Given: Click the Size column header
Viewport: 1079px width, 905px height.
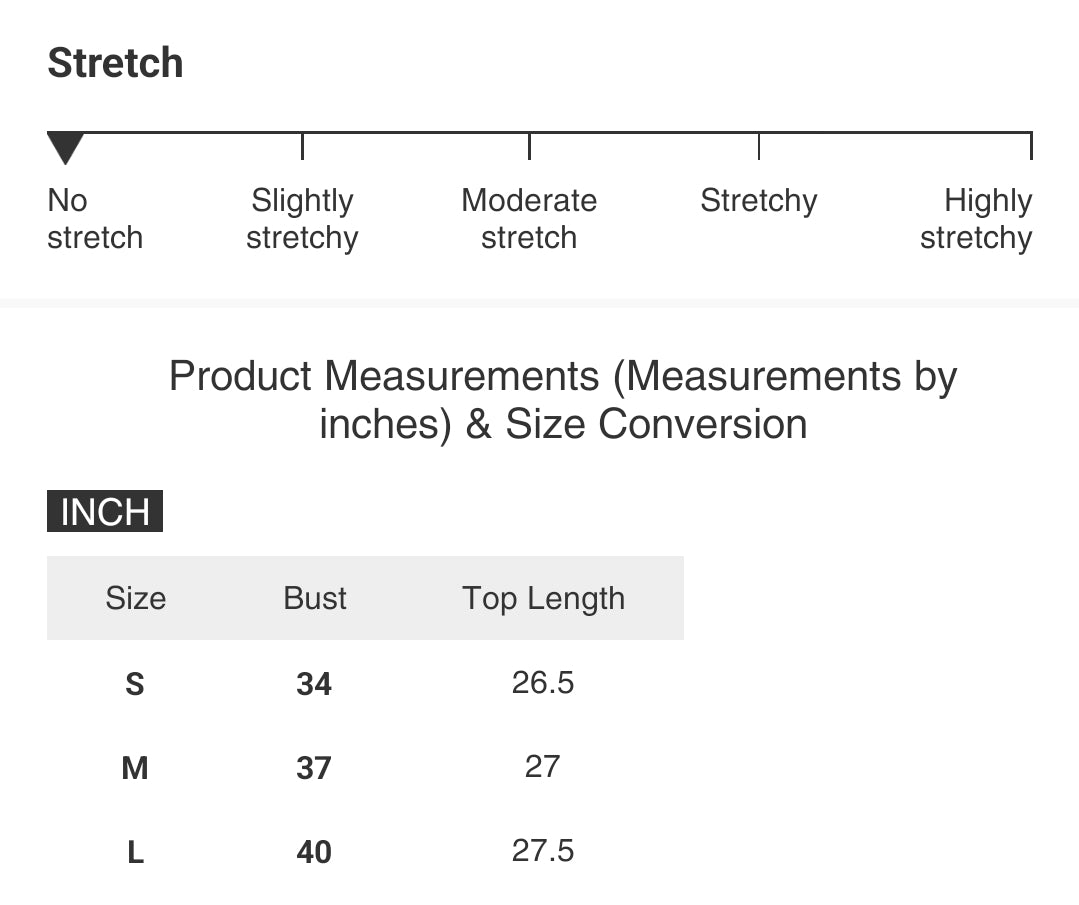Looking at the screenshot, I should tap(135, 598).
